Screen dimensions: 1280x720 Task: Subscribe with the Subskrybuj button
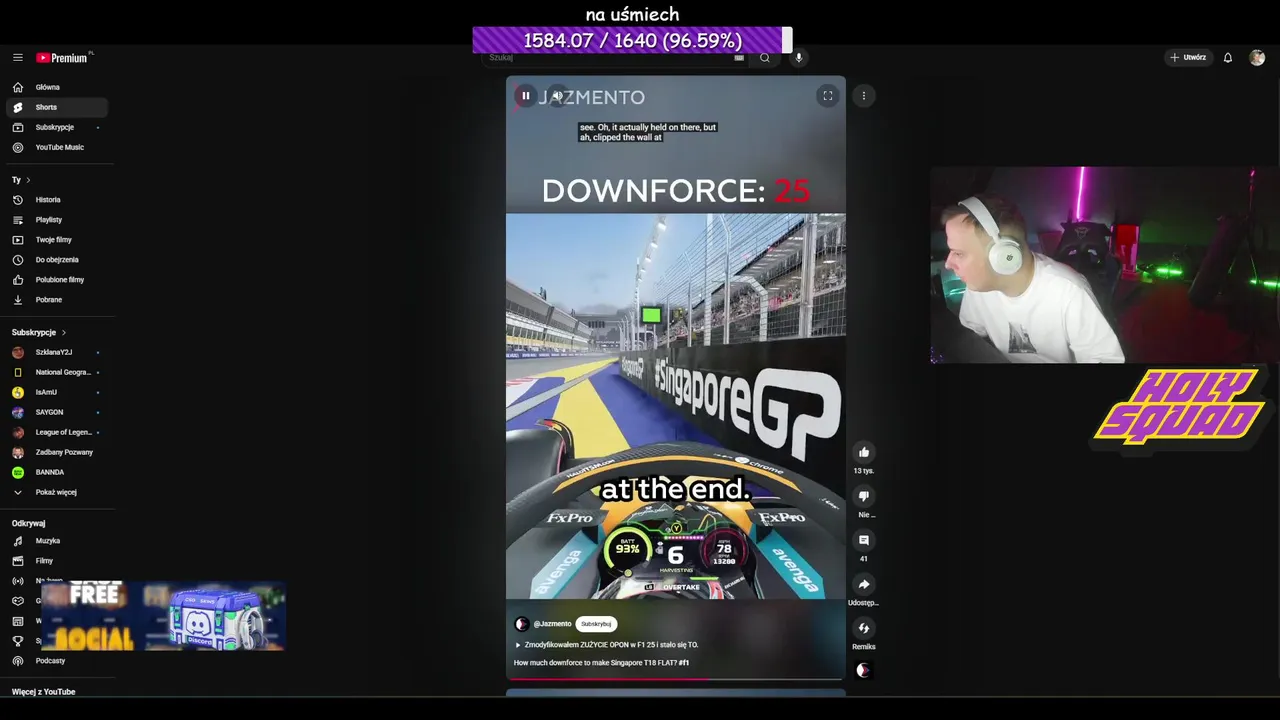point(596,624)
